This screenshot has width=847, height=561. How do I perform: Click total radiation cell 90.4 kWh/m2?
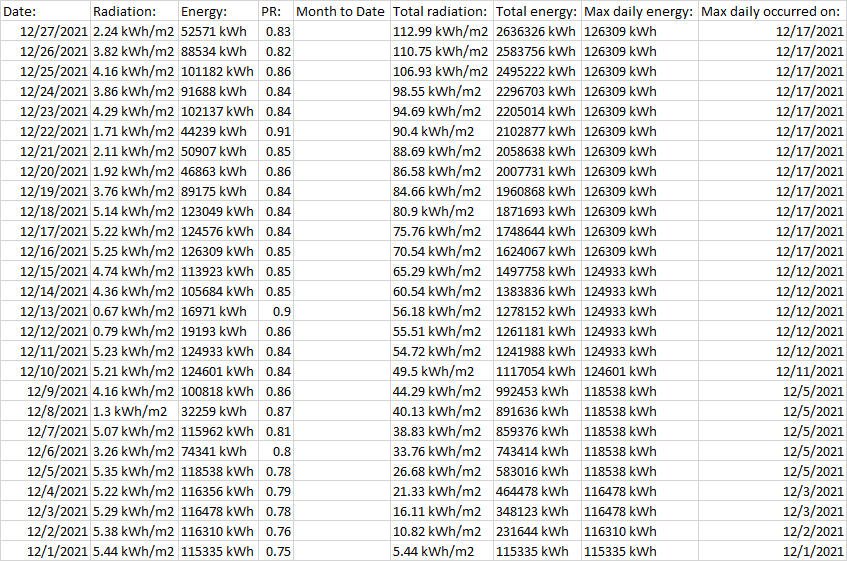point(442,131)
